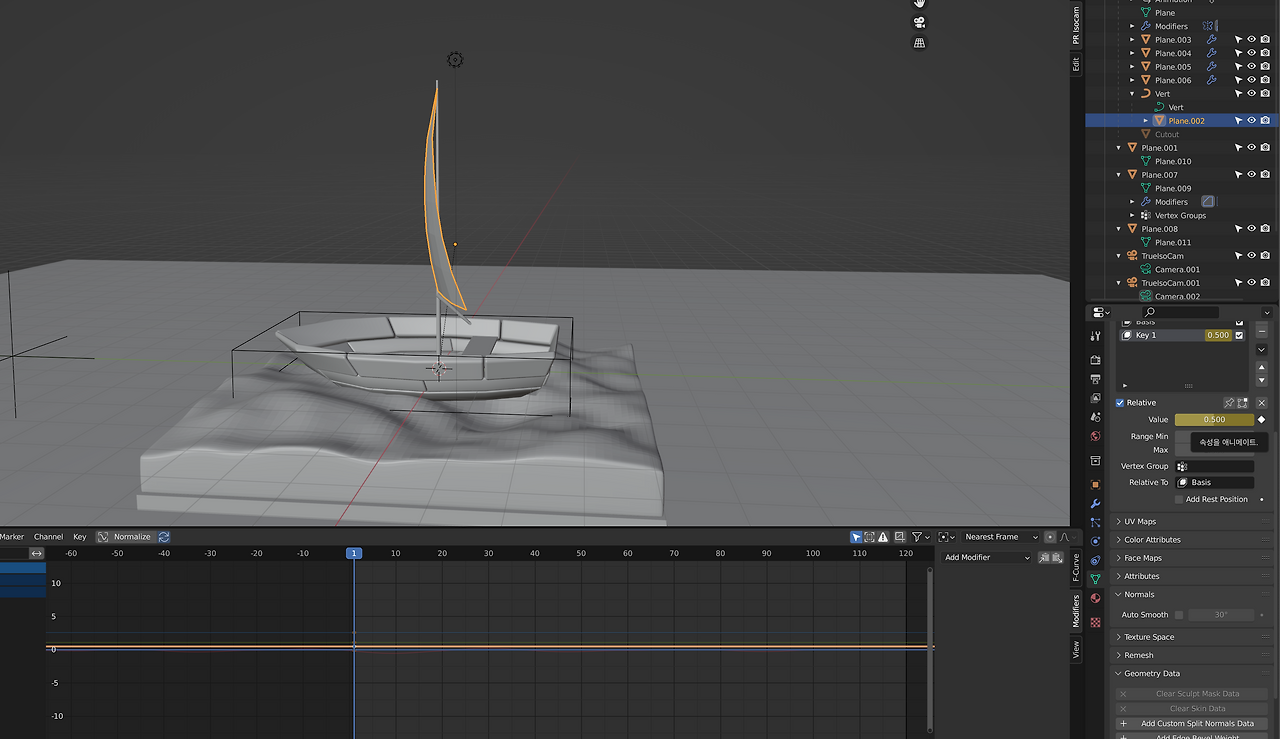Open the Channel menu in graph editor

[x=48, y=537]
